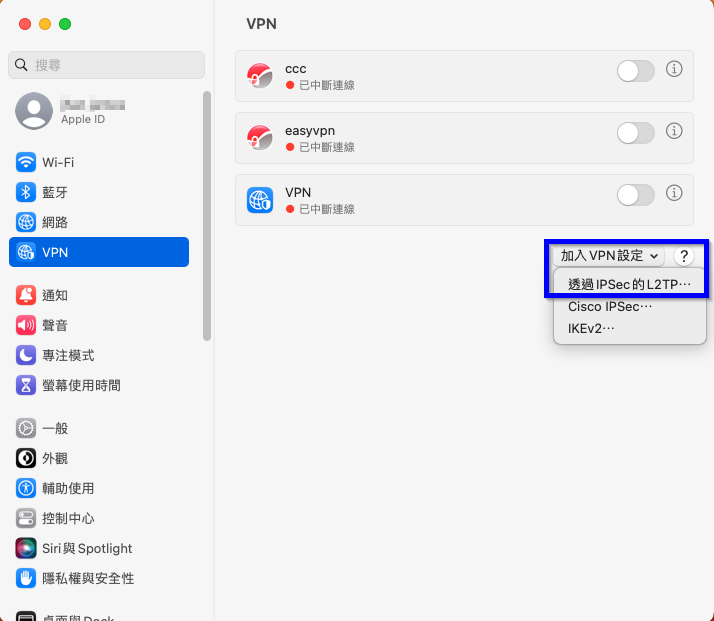Toggle the ccc VPN switch on

636,71
